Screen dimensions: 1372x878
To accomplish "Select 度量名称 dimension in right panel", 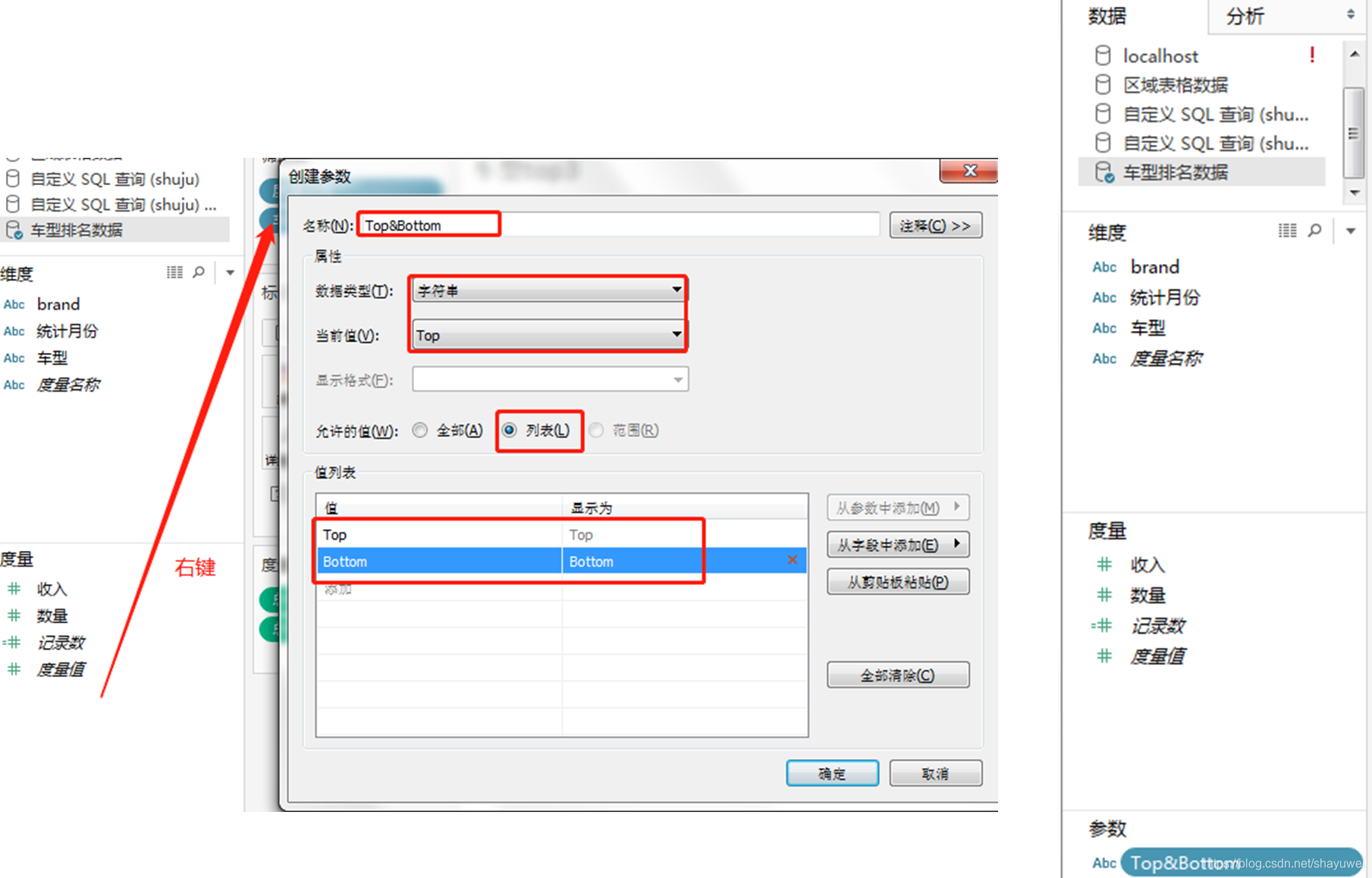I will click(1166, 358).
